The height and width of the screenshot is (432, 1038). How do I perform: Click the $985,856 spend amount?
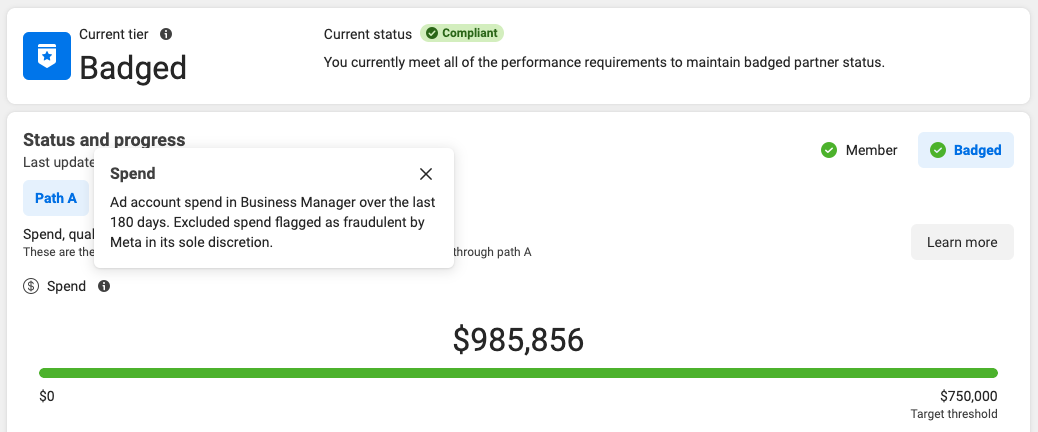coord(518,340)
